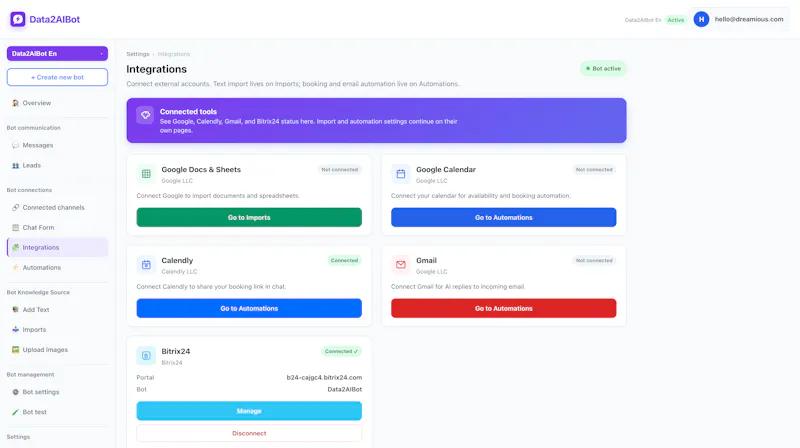800x448 pixels.
Task: Open Chat Form in the sidebar
Action: tap(57, 228)
